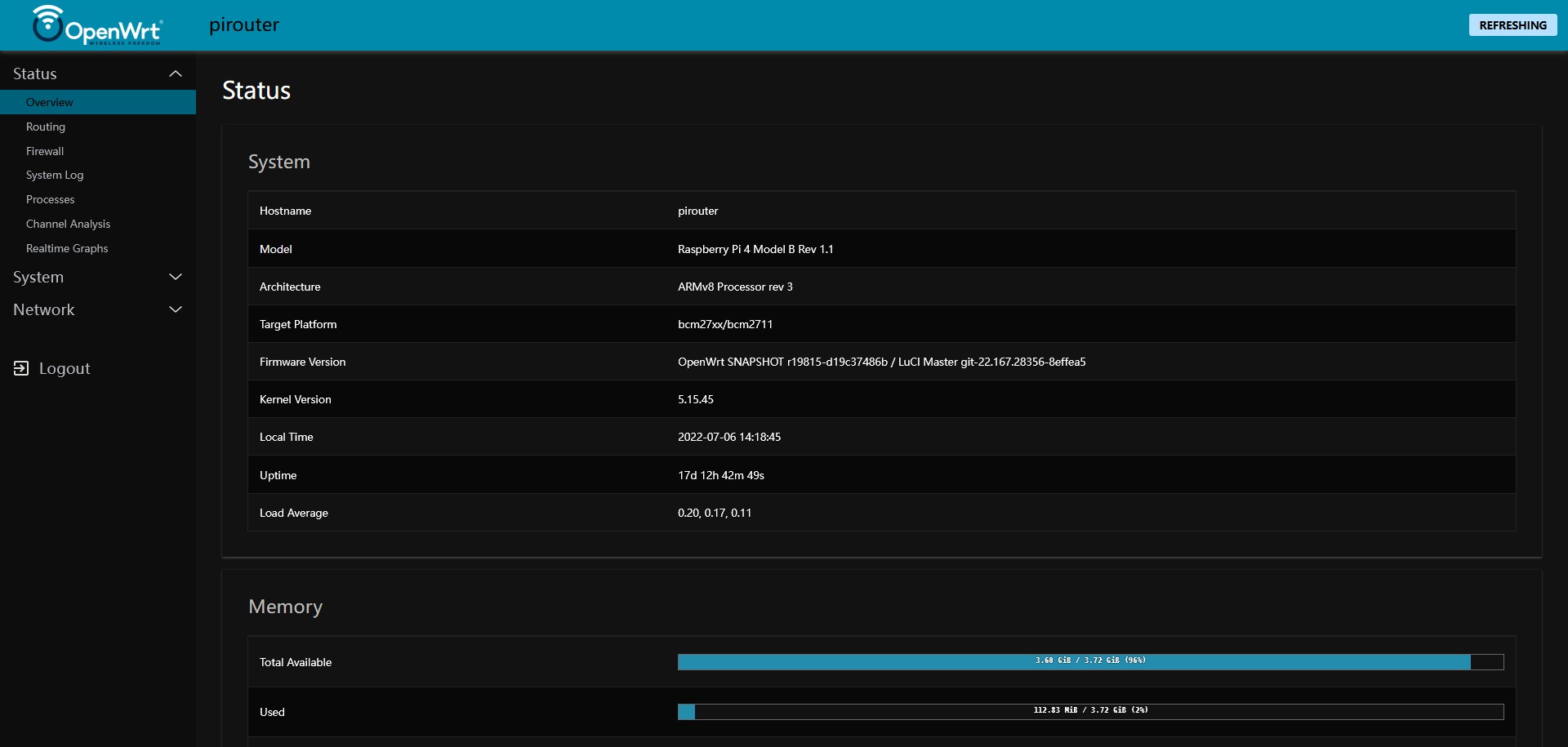The width and height of the screenshot is (1568, 747).
Task: View the System Log
Action: [55, 175]
